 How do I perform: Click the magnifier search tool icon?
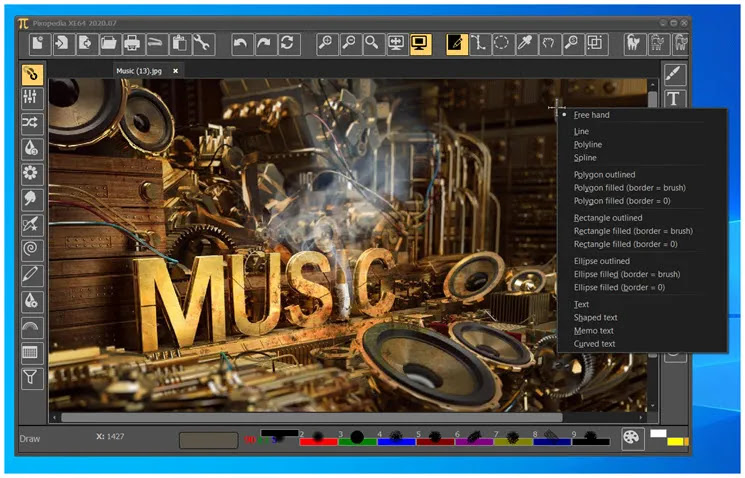click(x=572, y=44)
